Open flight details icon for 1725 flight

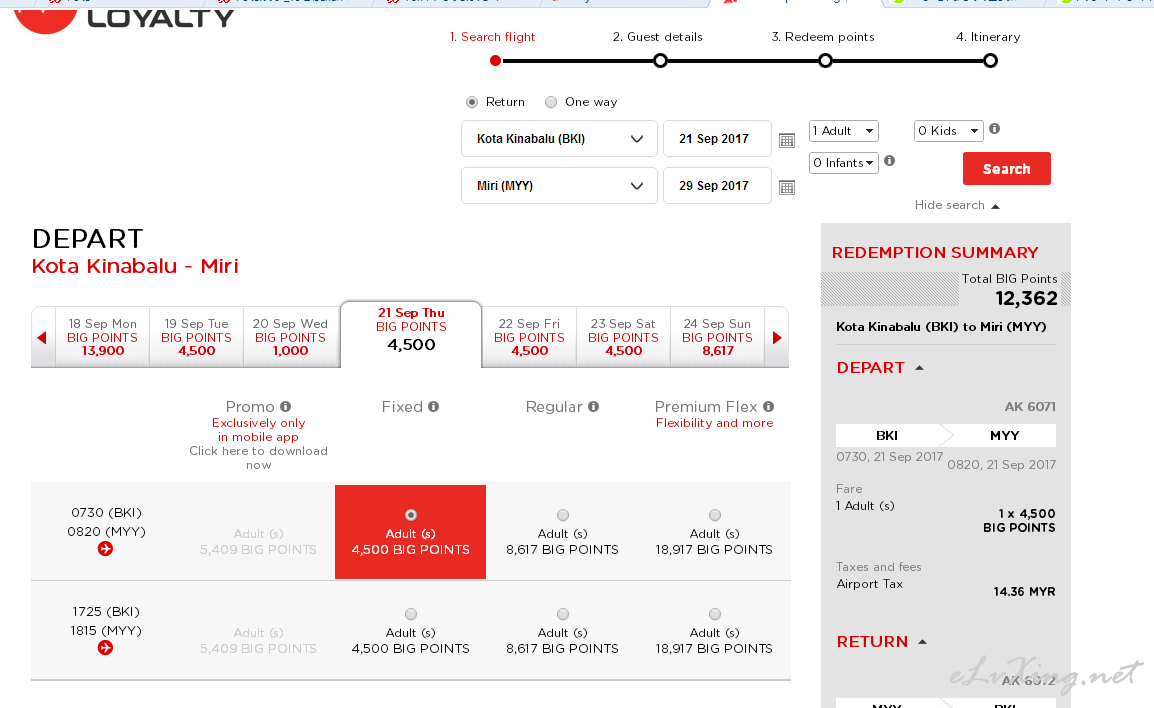click(x=105, y=648)
